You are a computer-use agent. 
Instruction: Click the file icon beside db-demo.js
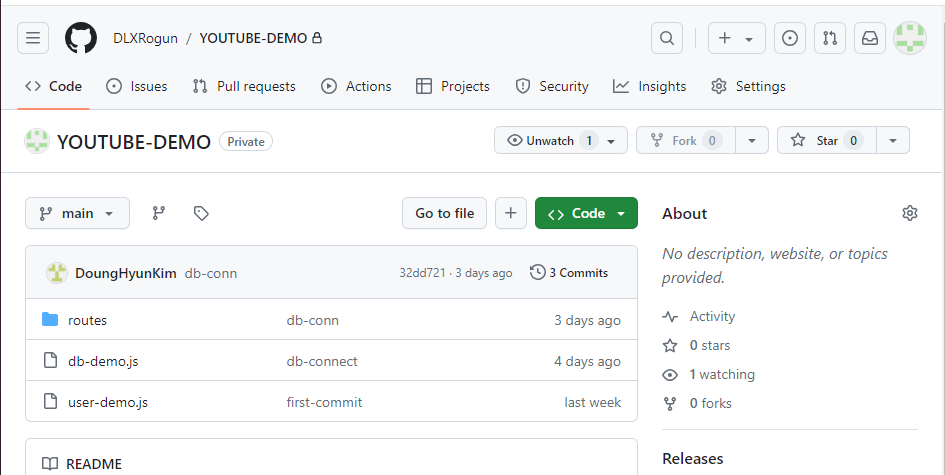(x=50, y=360)
